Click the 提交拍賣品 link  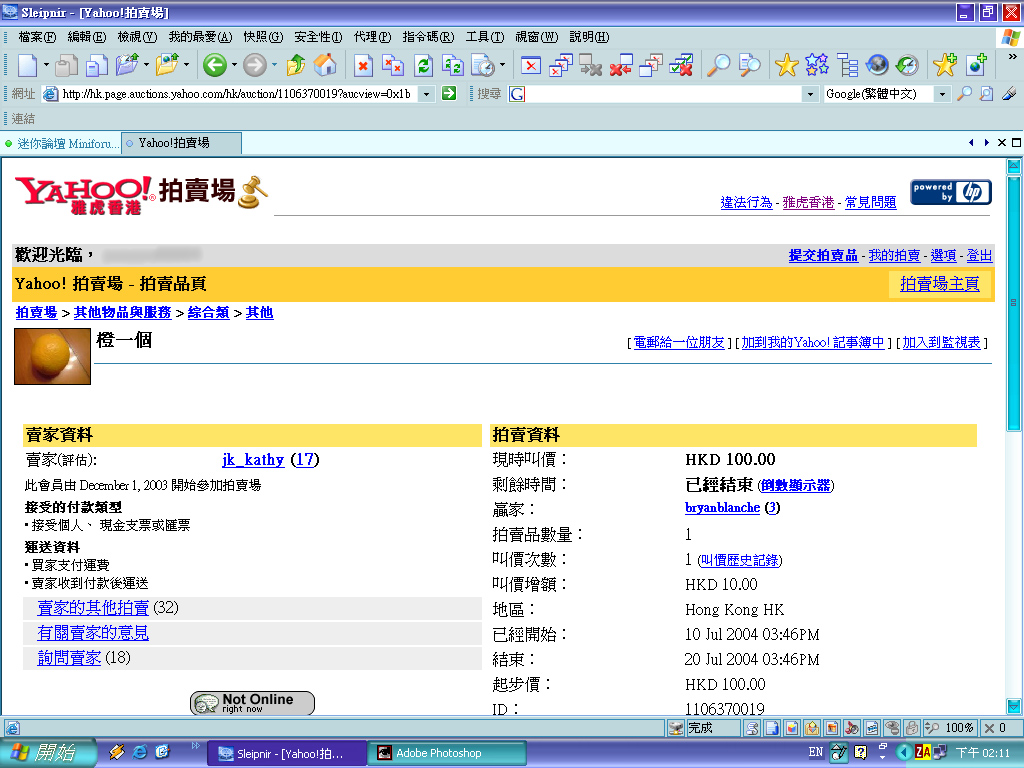pyautogui.click(x=823, y=255)
